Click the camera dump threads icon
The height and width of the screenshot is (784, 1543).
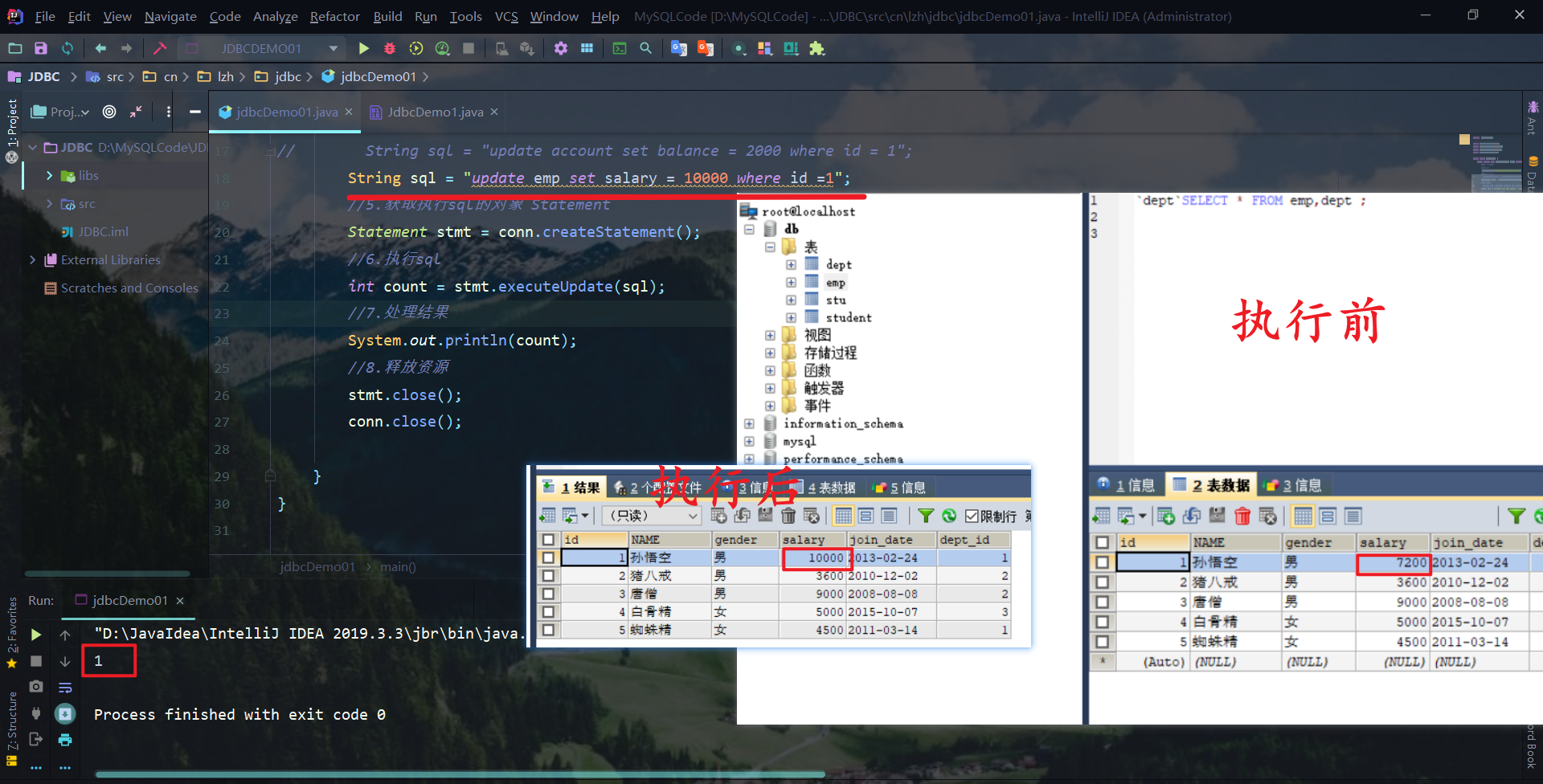36,686
